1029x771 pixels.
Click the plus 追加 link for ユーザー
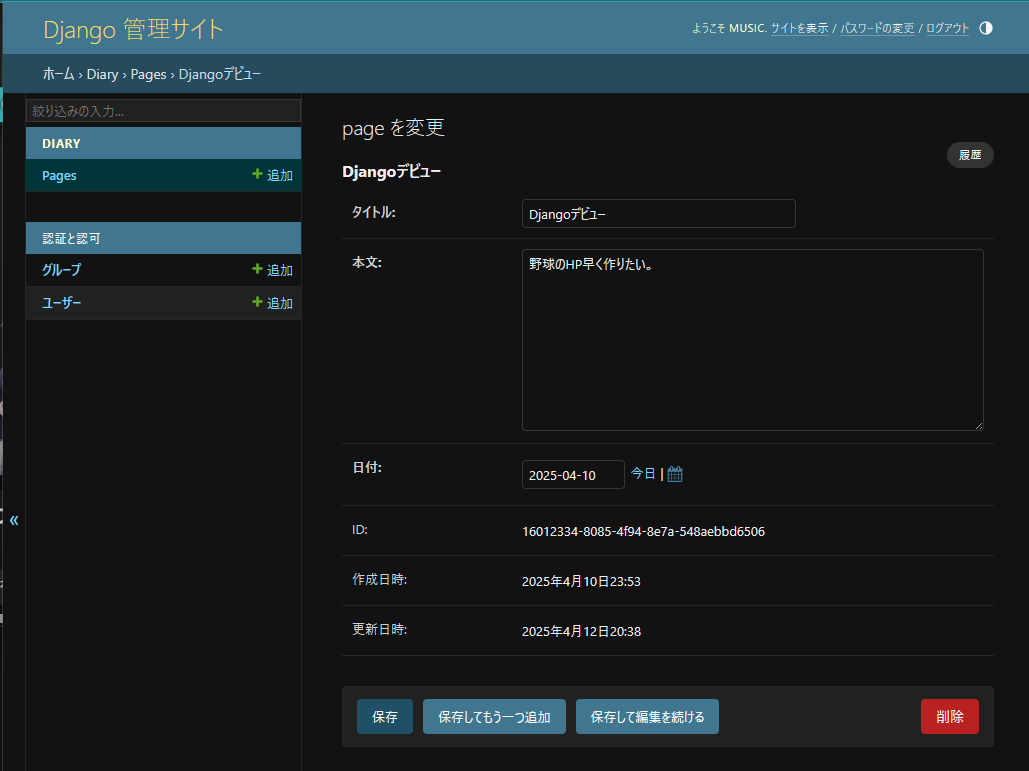(272, 302)
